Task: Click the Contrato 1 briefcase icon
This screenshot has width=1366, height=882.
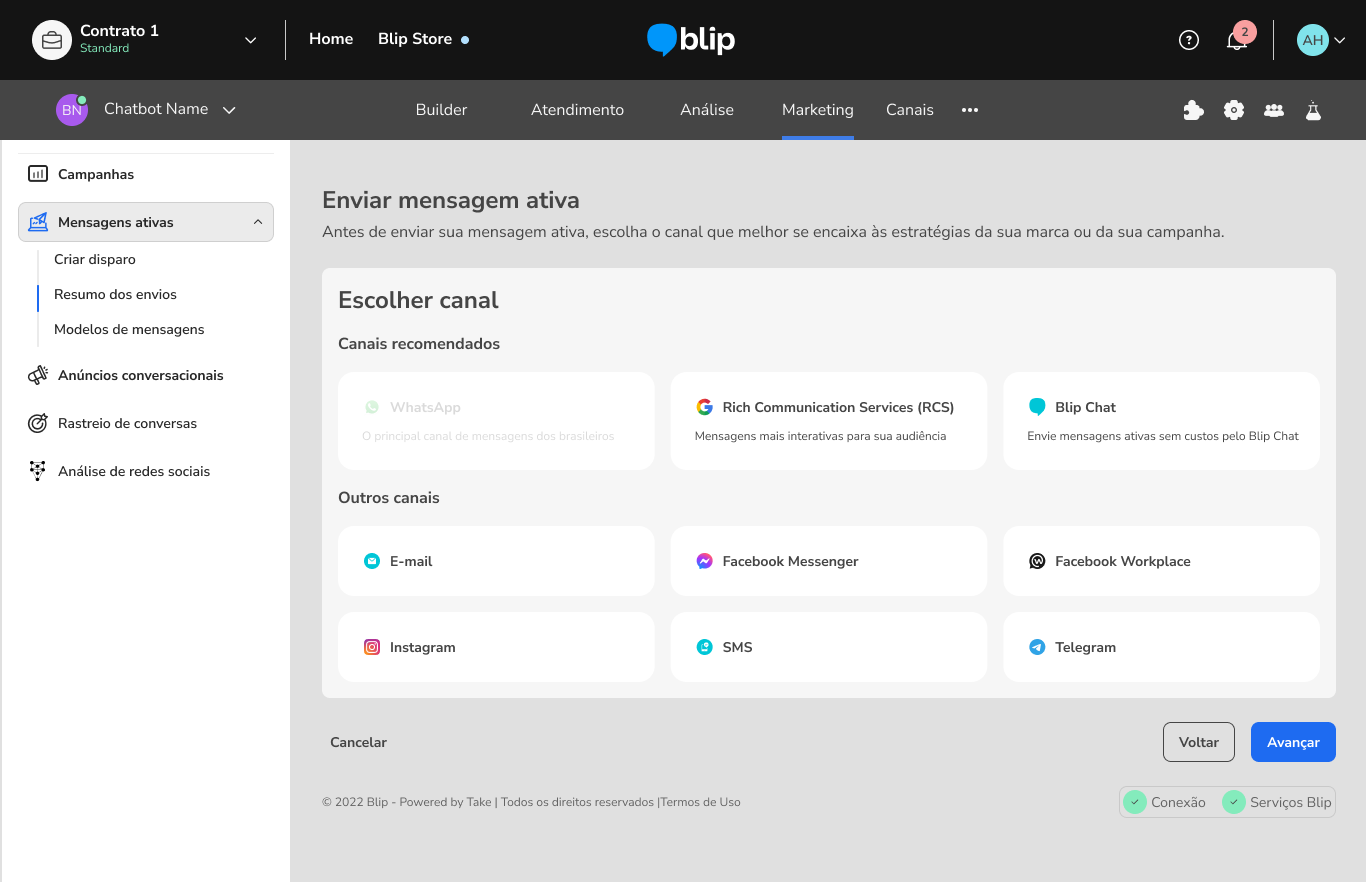Action: [x=51, y=40]
